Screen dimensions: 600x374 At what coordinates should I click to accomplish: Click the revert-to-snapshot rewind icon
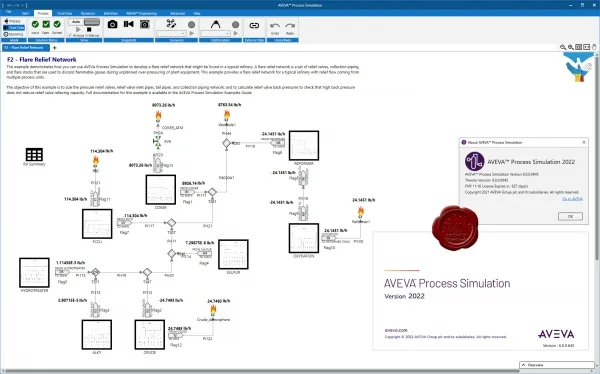[129, 24]
